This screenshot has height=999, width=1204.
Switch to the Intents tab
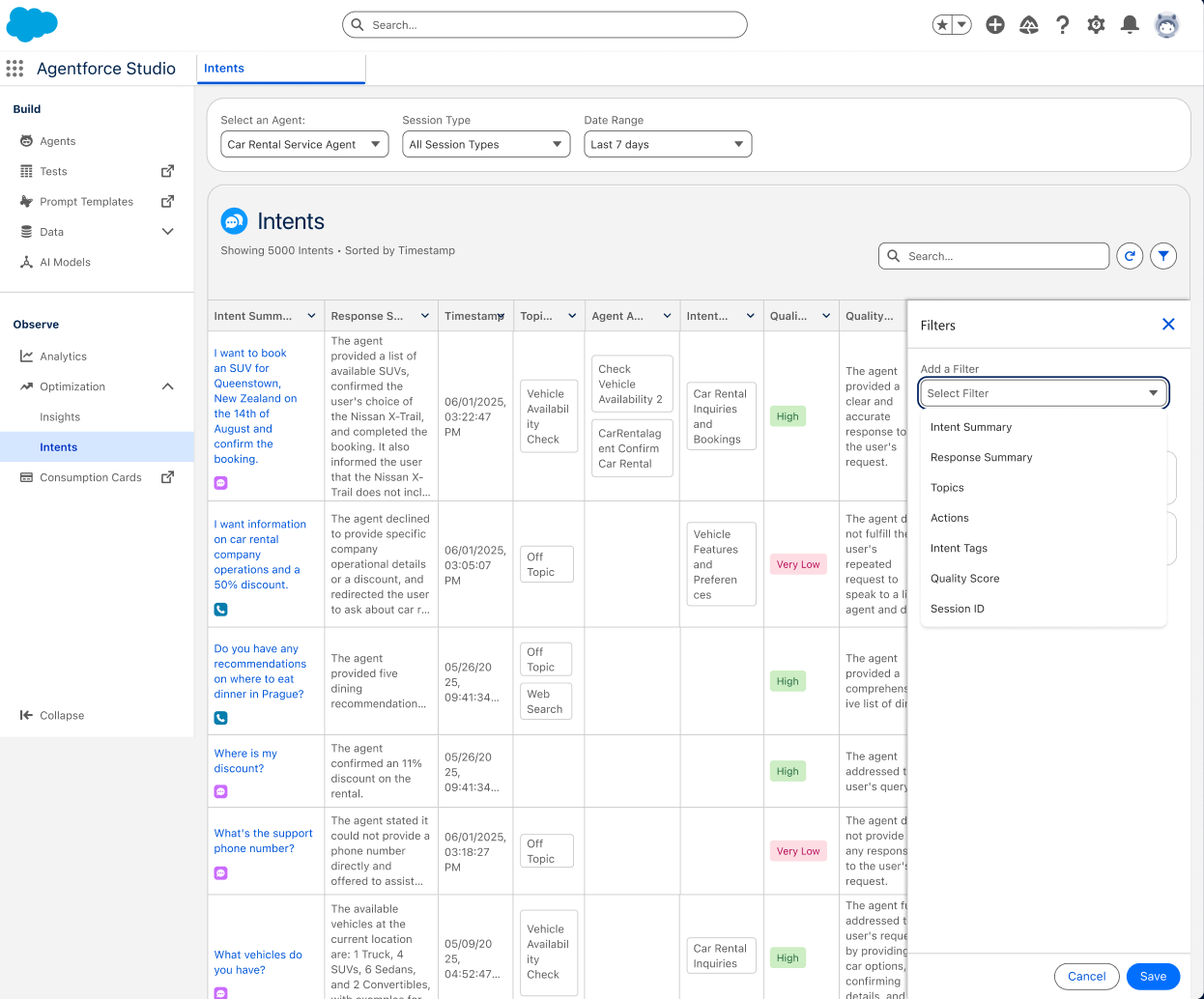pos(223,68)
